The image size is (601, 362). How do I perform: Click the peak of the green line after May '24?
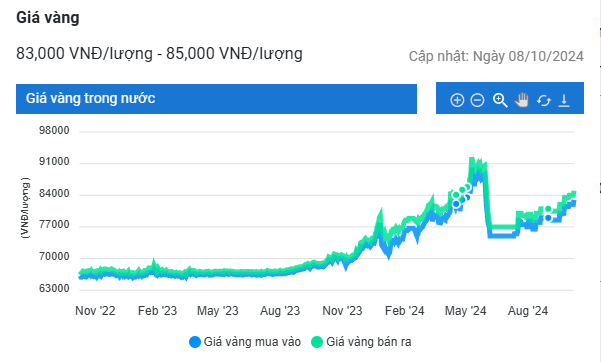(471, 159)
